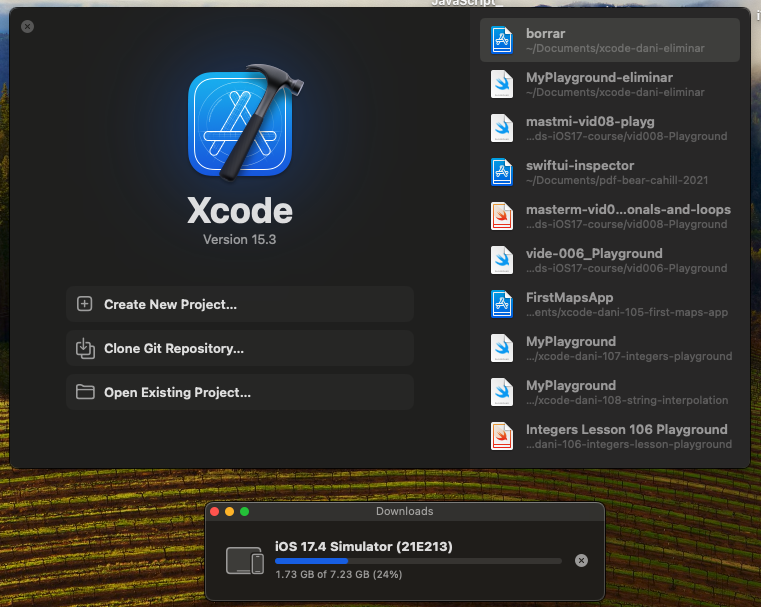Viewport: 761px width, 607px height.
Task: Click the swiftui-inspector project file icon
Action: pos(502,172)
